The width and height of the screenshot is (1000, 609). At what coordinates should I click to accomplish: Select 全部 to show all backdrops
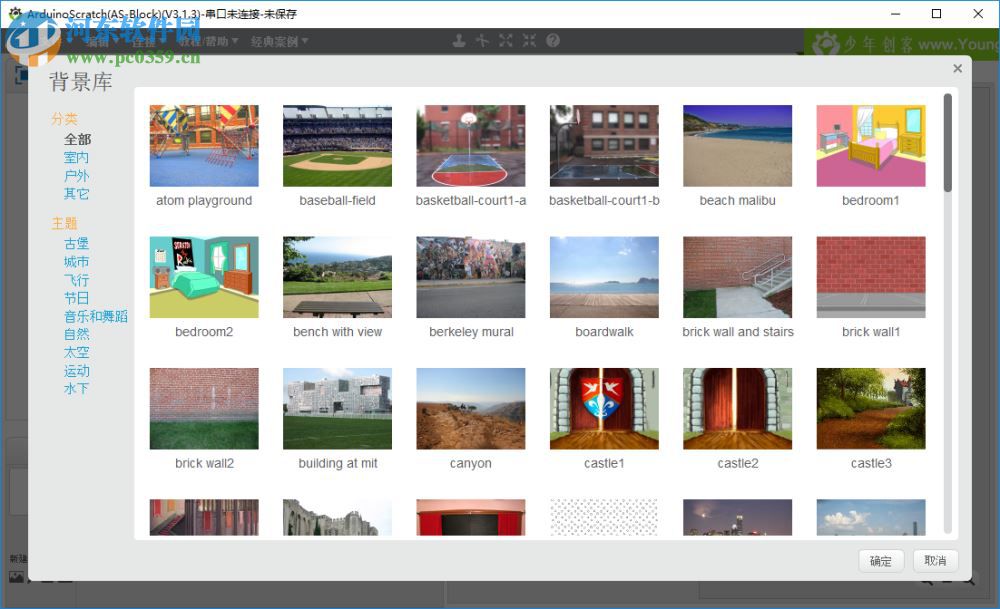(x=77, y=140)
